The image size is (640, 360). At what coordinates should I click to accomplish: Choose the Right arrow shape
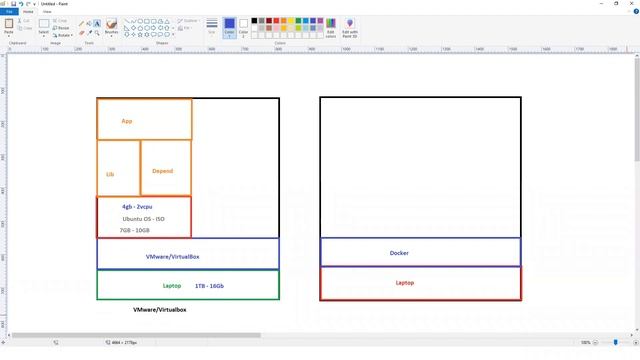(153, 28)
